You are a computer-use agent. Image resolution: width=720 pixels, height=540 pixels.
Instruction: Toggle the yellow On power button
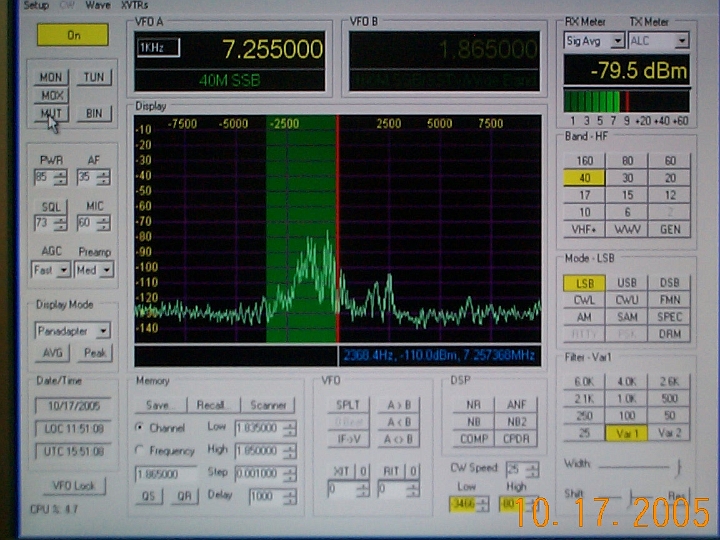(73, 35)
